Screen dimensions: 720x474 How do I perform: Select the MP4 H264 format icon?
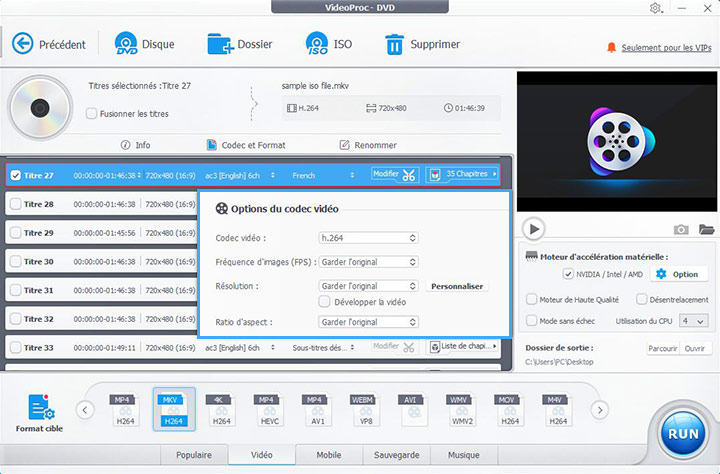point(125,409)
